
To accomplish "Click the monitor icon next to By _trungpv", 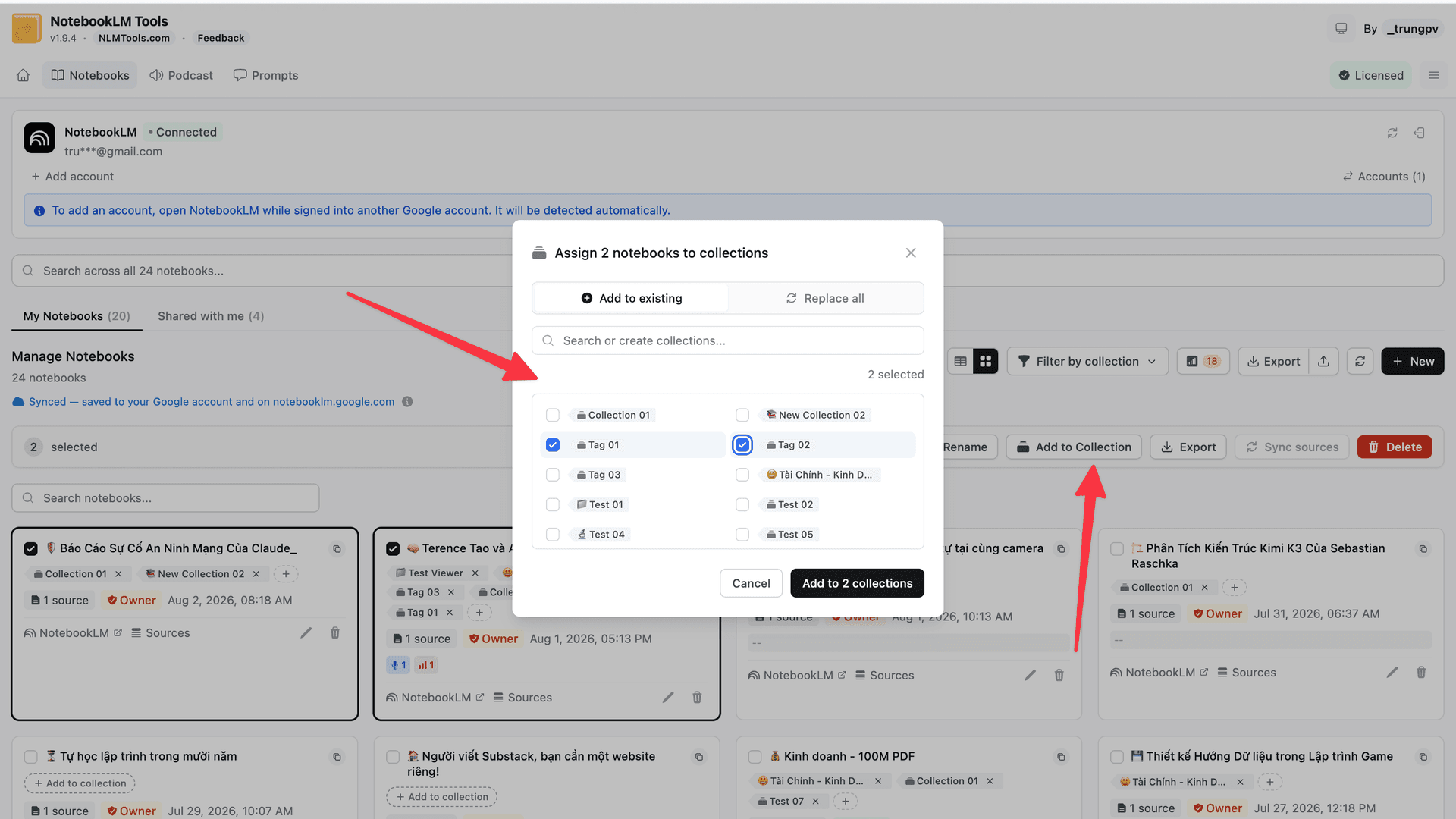I will point(1341,29).
